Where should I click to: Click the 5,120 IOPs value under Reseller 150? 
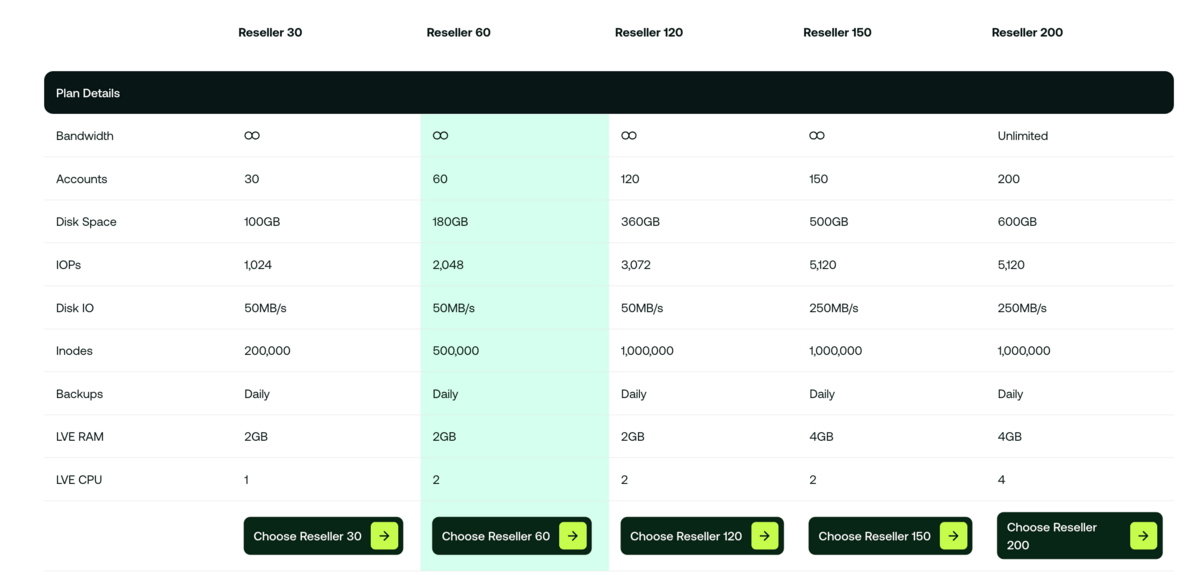(x=825, y=265)
